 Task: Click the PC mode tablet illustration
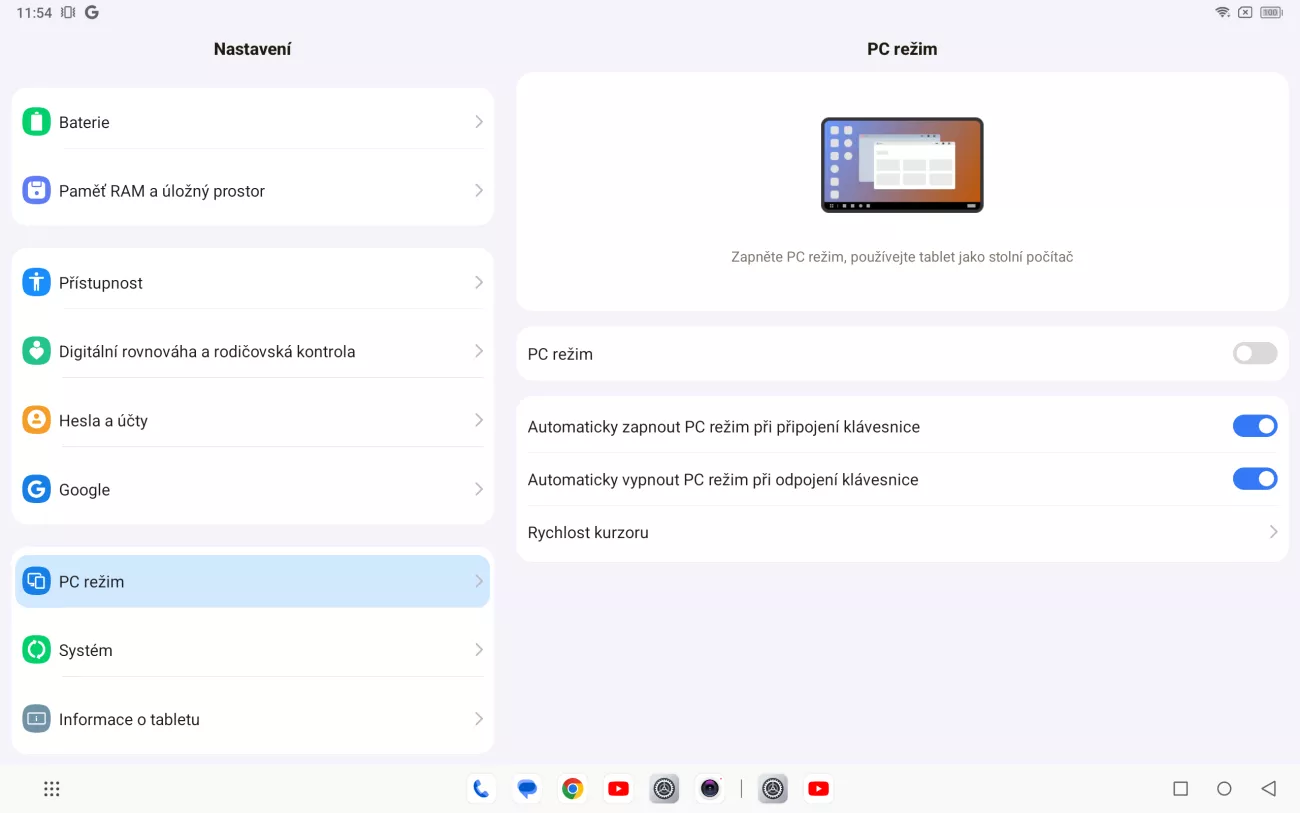pyautogui.click(x=902, y=165)
